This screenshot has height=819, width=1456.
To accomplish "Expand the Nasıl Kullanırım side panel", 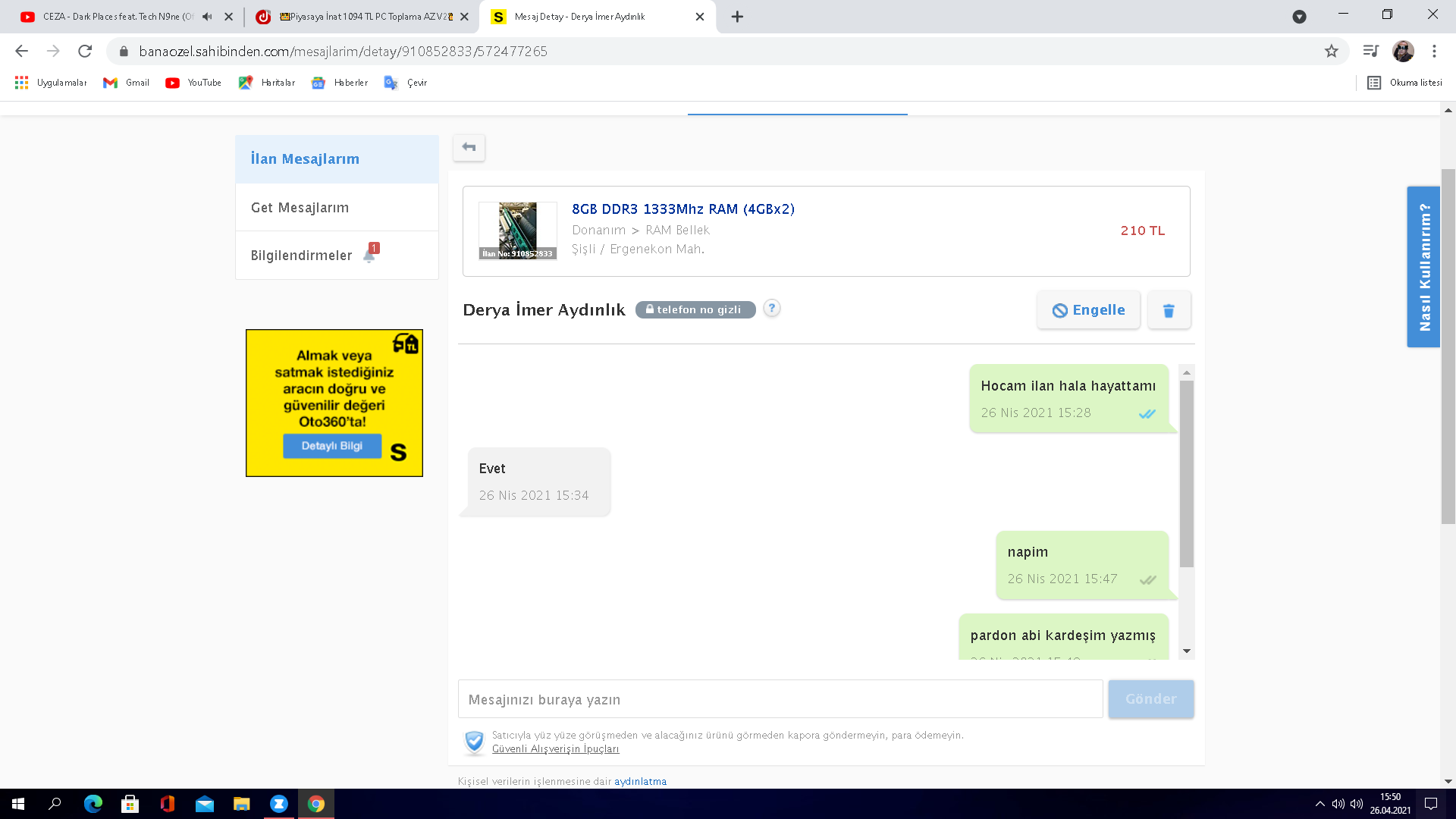I will coord(1423,267).
